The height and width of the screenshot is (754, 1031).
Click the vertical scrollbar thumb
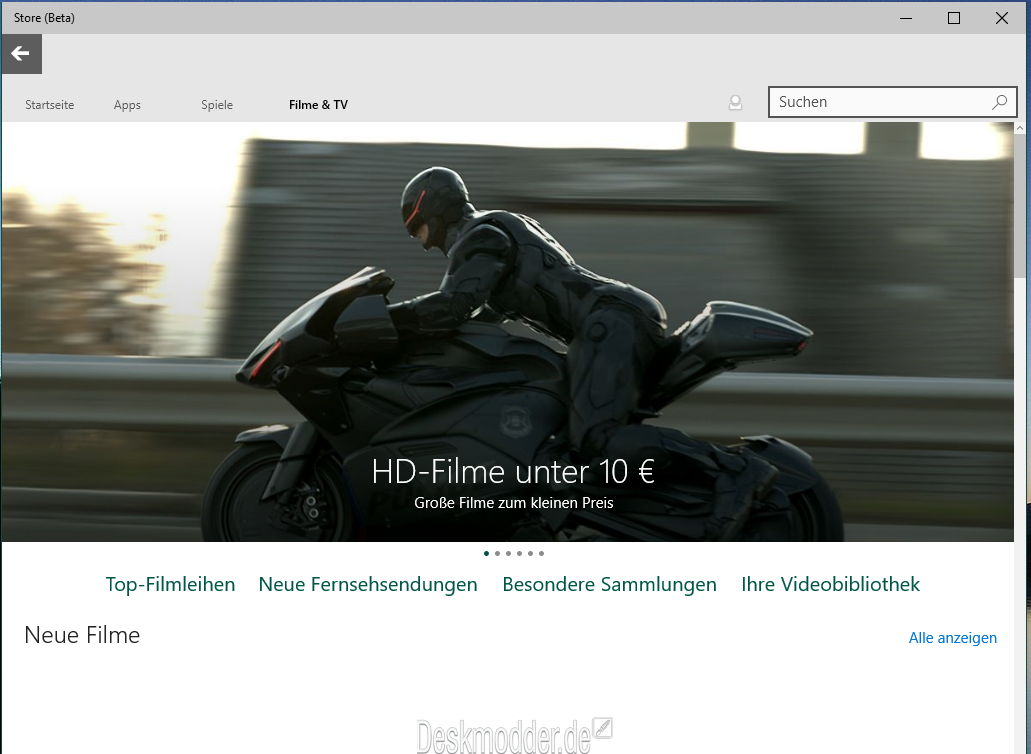tap(1020, 206)
